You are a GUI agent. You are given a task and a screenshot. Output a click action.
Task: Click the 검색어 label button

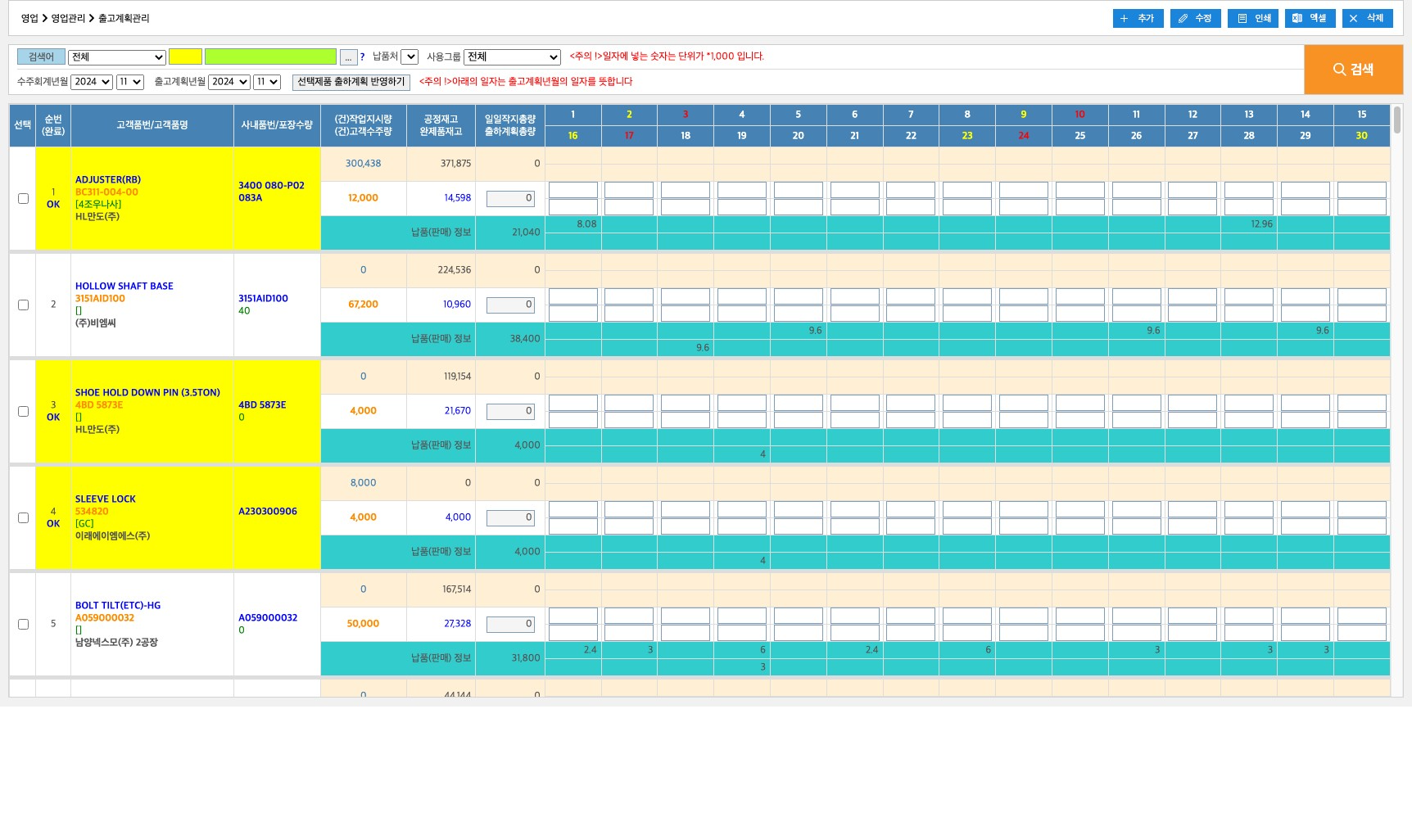click(x=41, y=57)
